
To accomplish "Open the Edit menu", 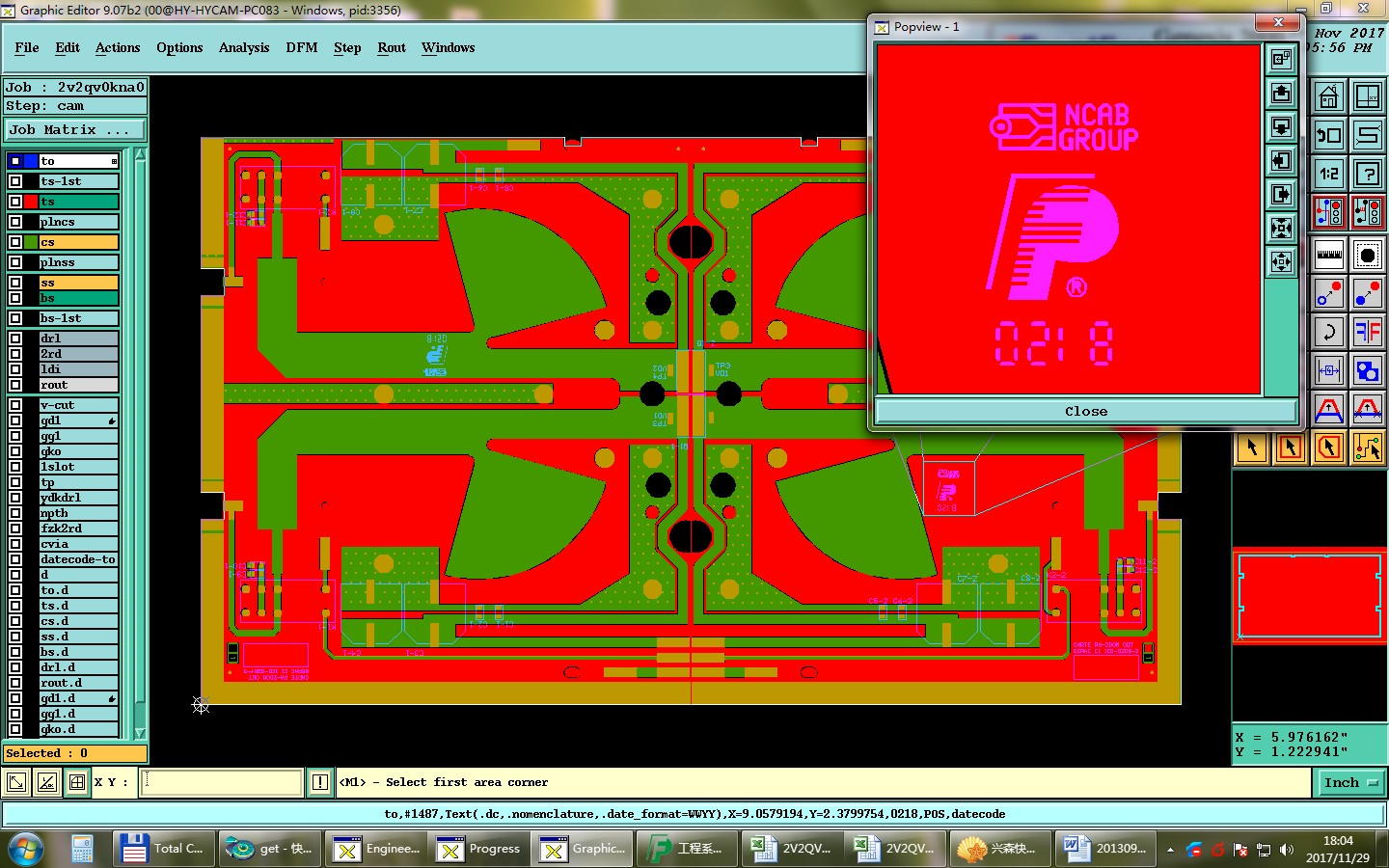I will pos(68,47).
